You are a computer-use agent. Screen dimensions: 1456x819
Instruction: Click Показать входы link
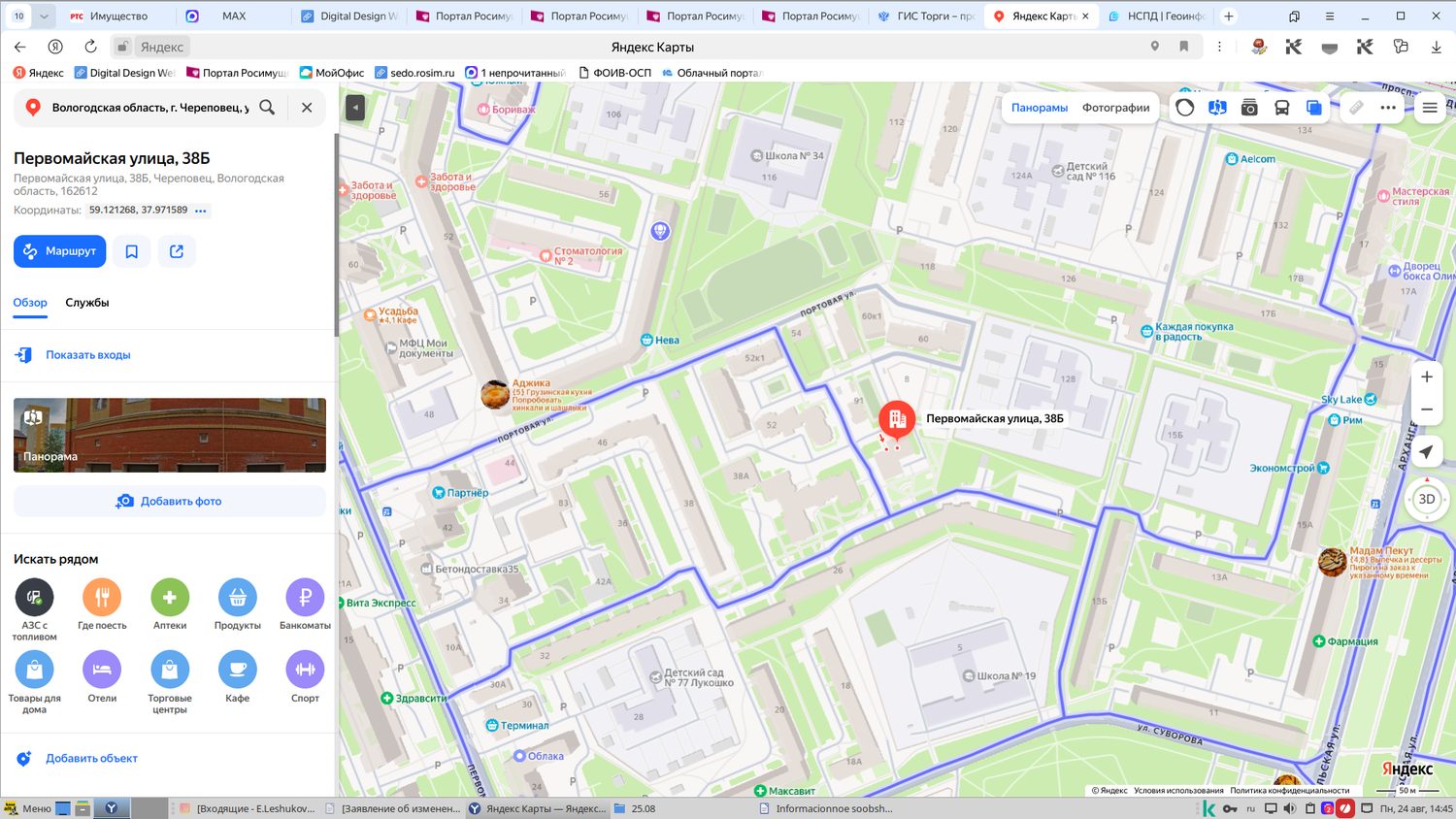tap(87, 355)
